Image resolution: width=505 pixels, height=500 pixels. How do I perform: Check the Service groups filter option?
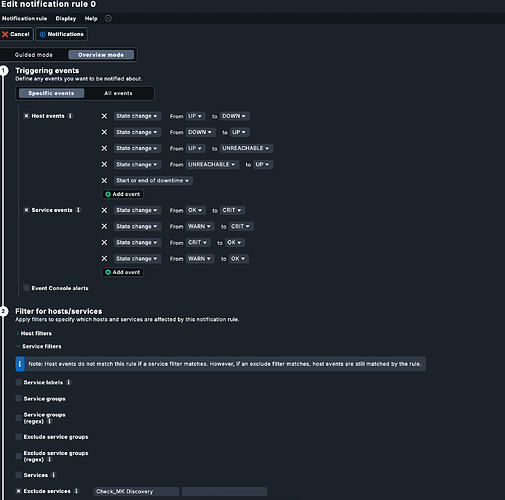coord(19,398)
